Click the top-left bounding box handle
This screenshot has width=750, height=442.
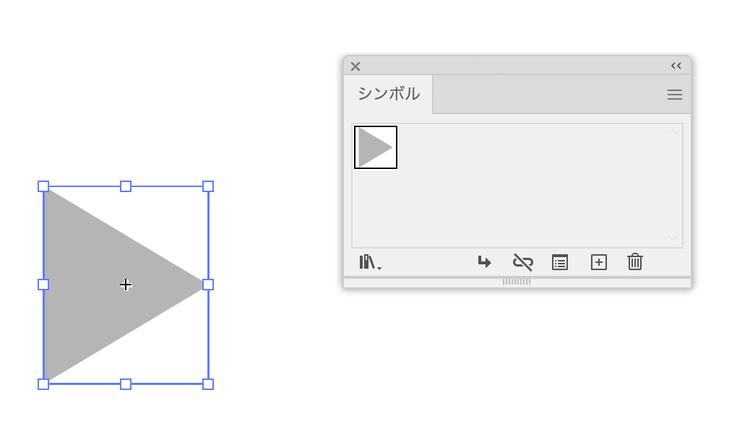click(43, 186)
